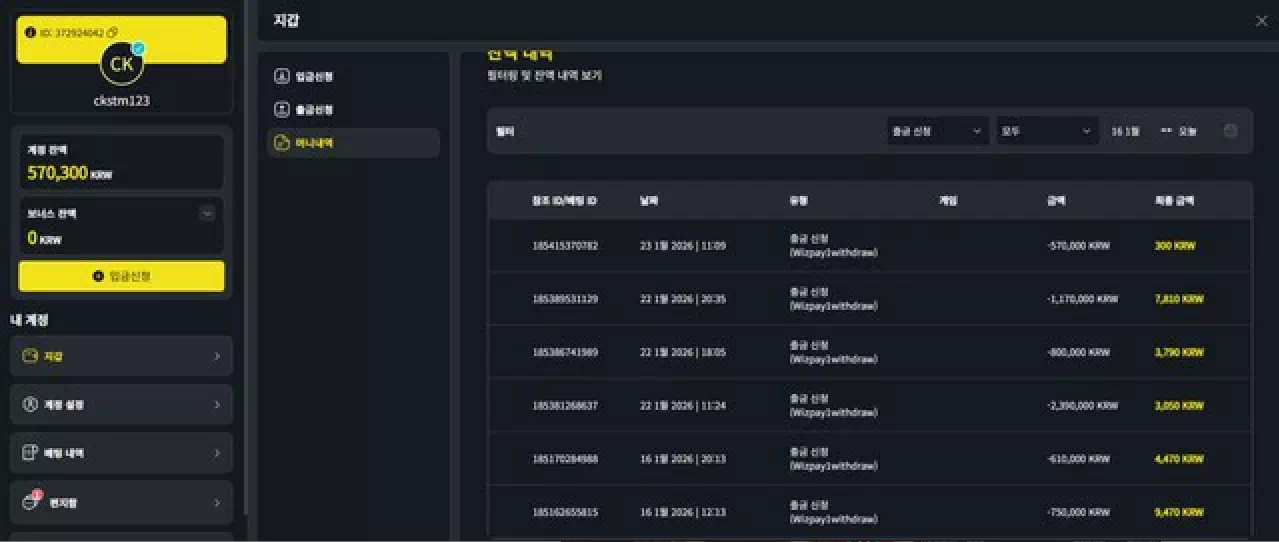This screenshot has height=542, width=1279.
Task: Expand the 계정 설정 chevron arrow
Action: click(217, 405)
